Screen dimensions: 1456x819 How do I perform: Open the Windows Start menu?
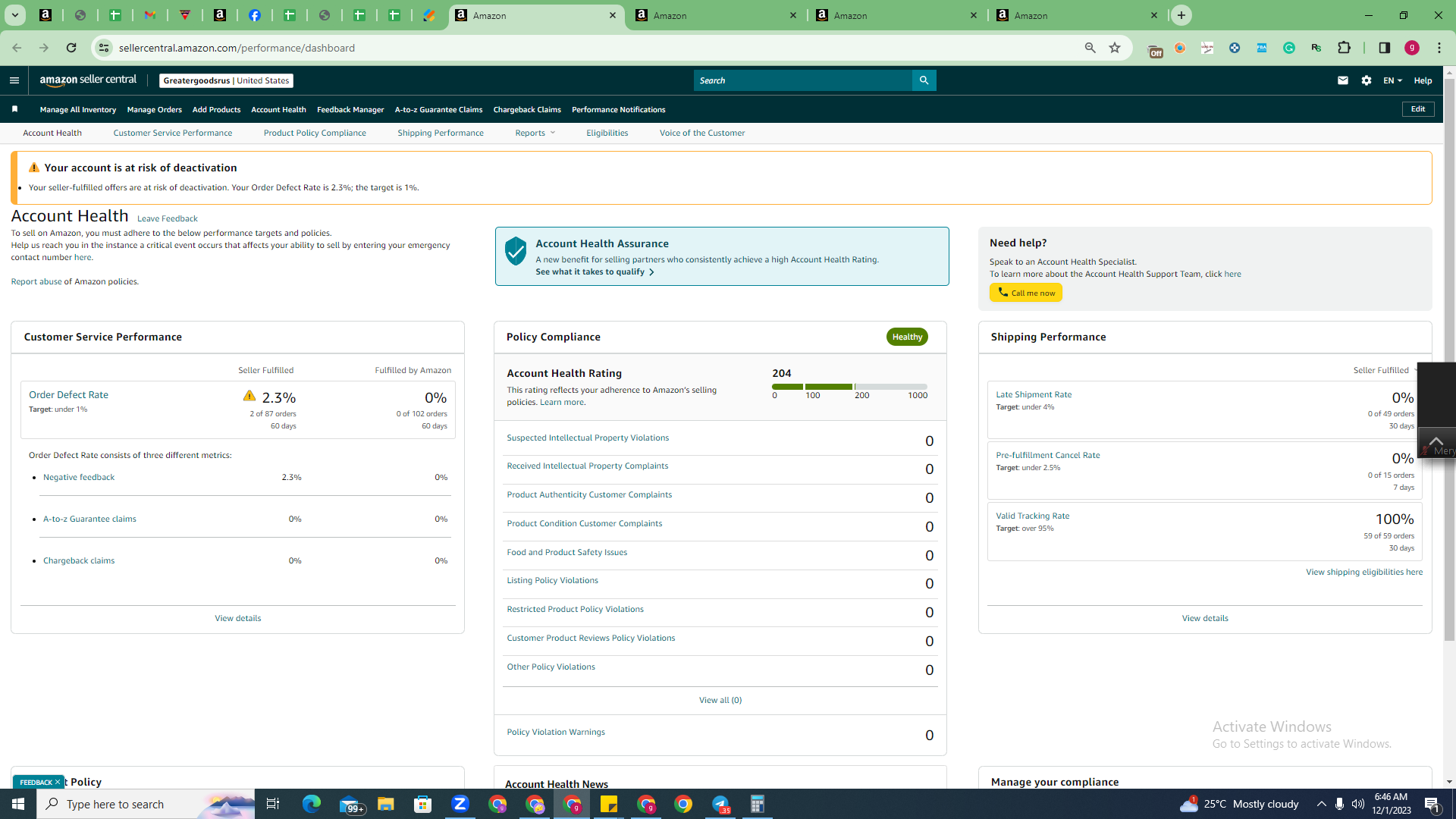(x=18, y=804)
